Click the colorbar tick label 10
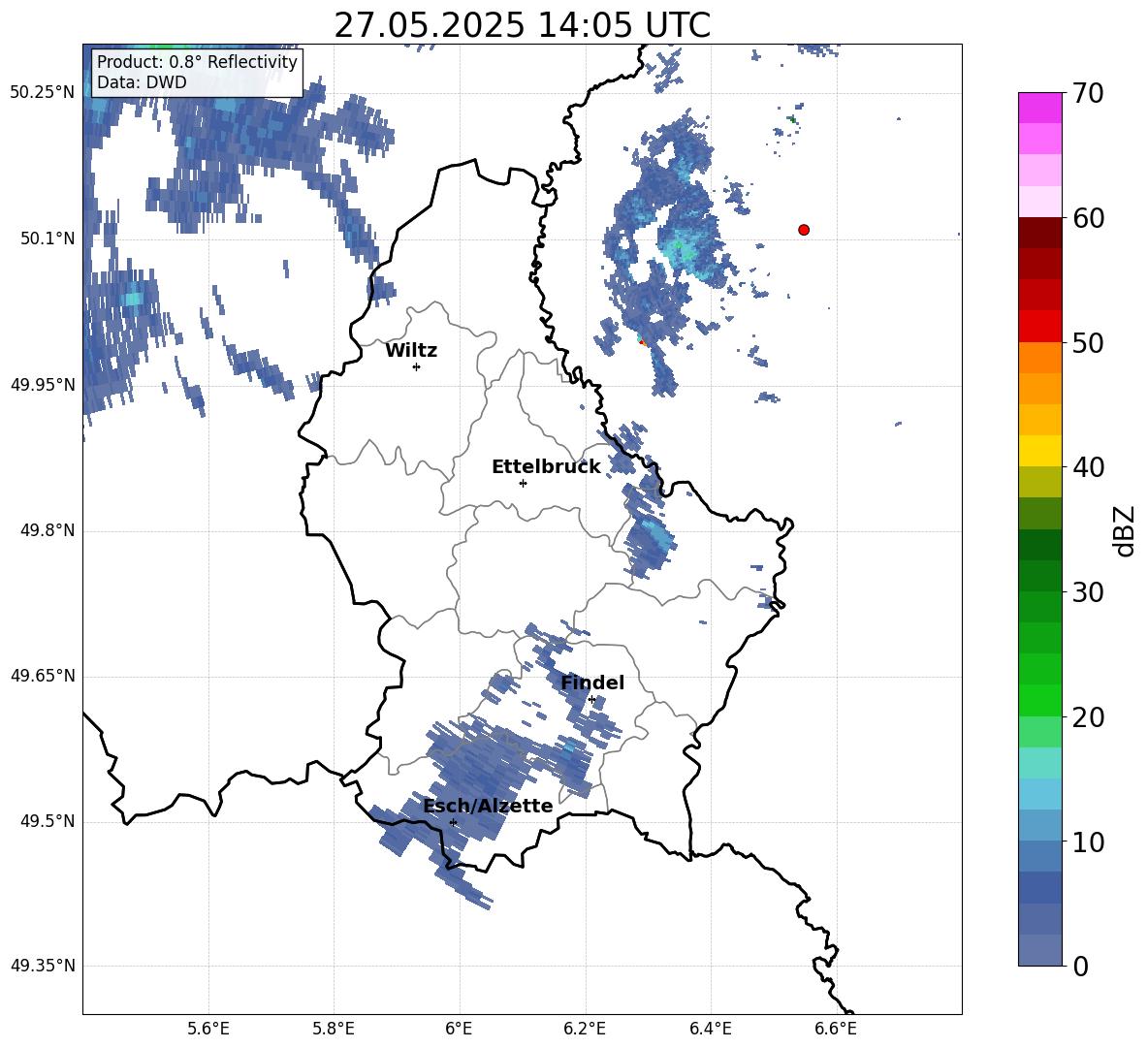This screenshot has width=1148, height=1048. click(x=1088, y=842)
